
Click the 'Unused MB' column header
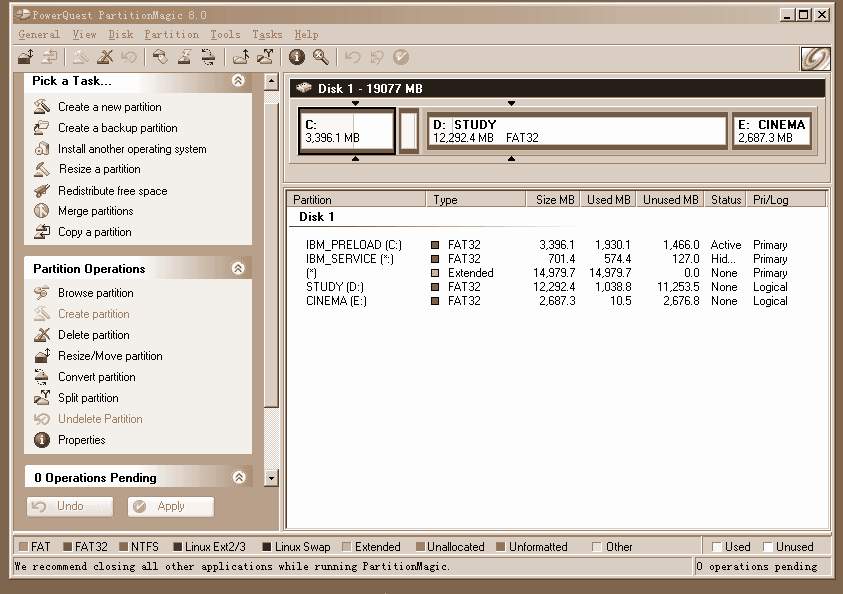[670, 199]
